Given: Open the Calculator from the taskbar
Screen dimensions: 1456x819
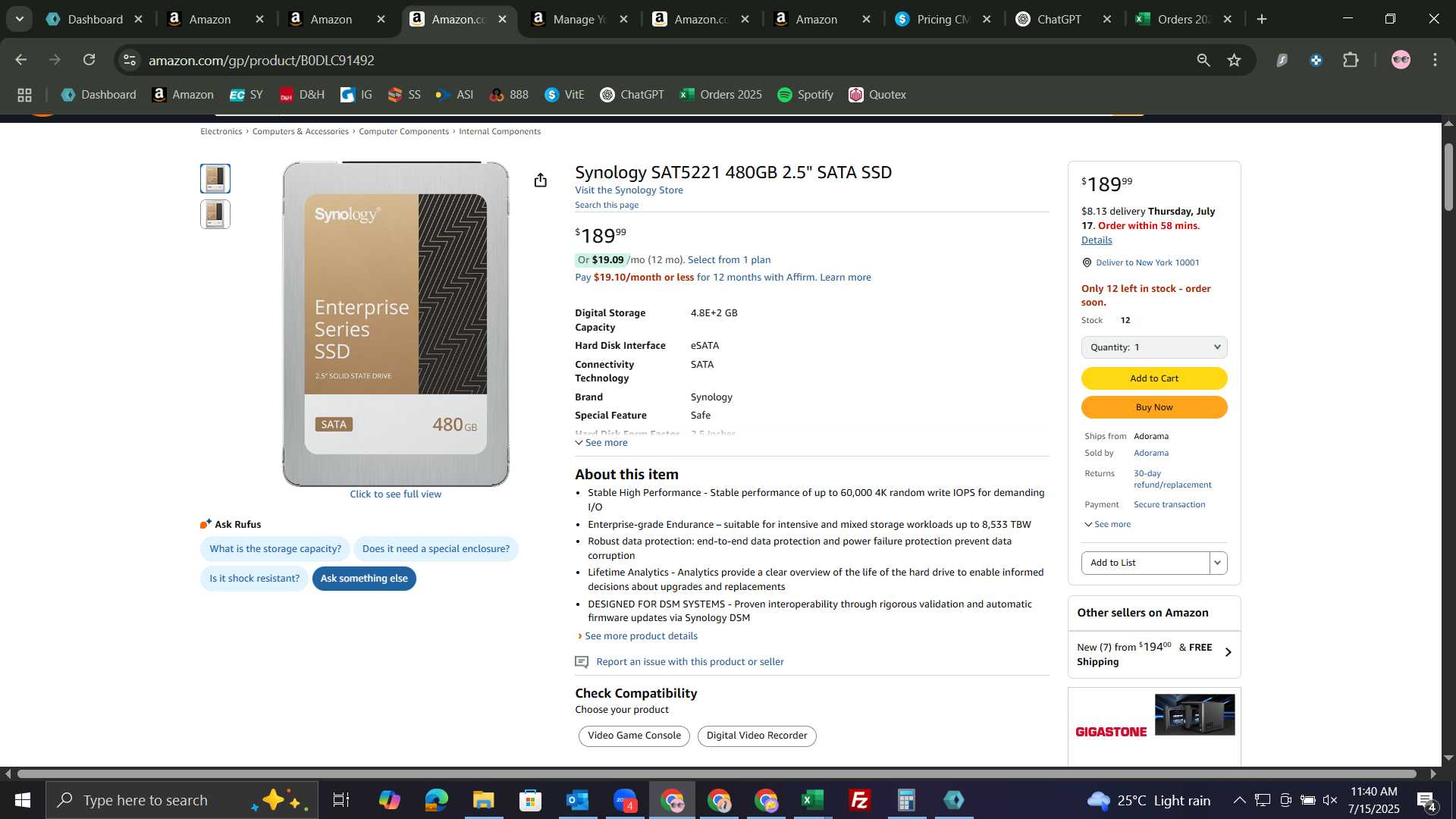Looking at the screenshot, I should click(x=907, y=800).
